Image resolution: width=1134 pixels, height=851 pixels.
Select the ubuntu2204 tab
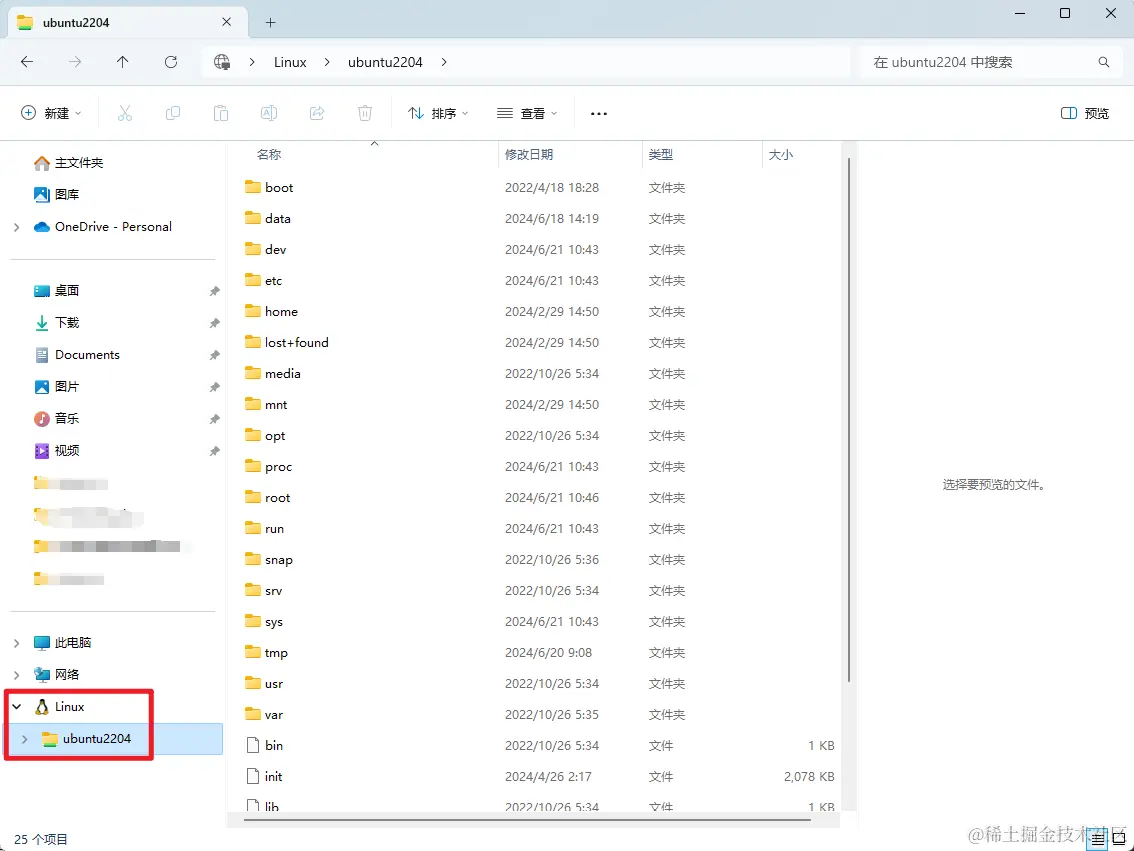[127, 22]
